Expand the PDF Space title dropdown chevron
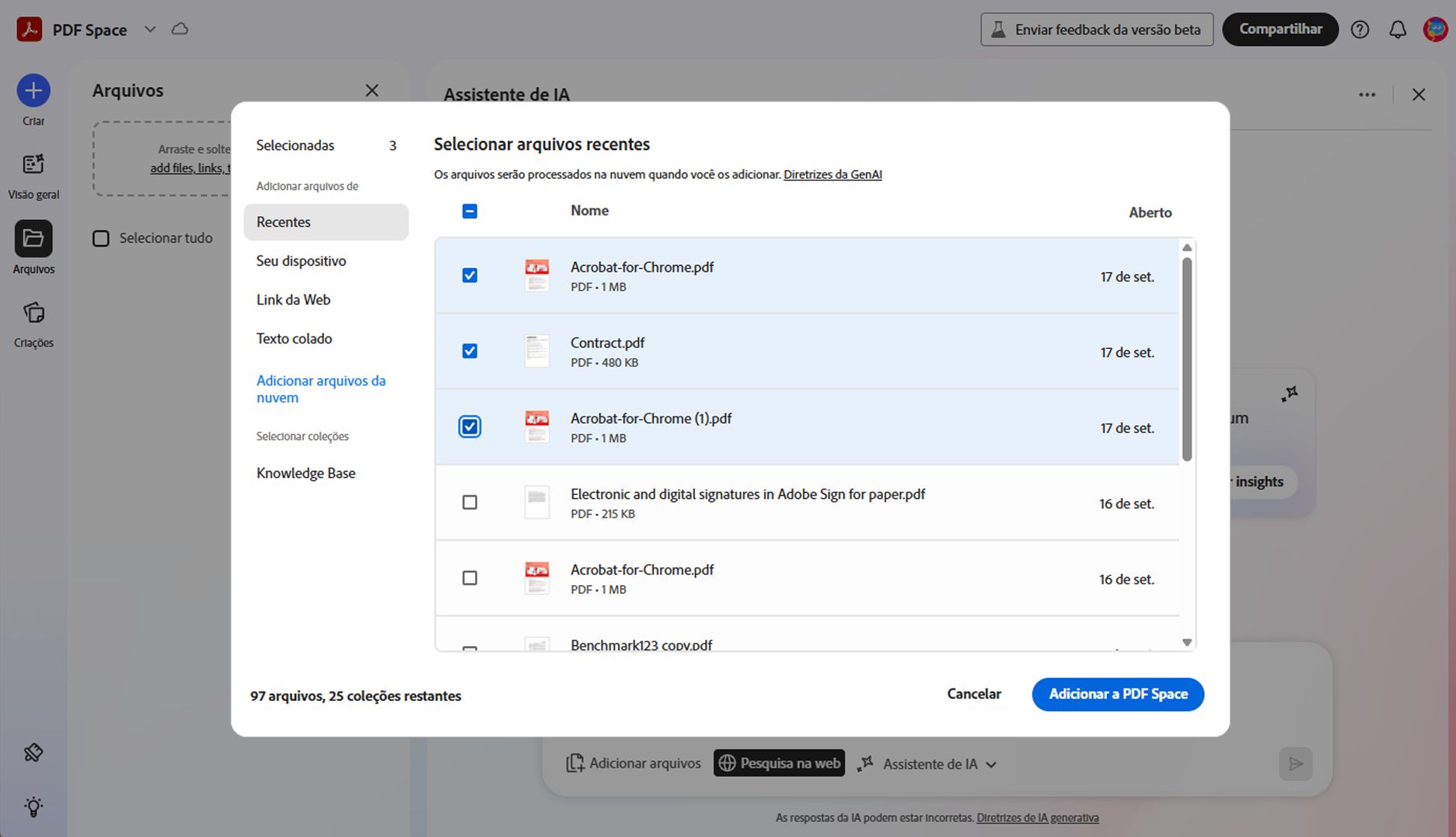1456x837 pixels. tap(150, 30)
